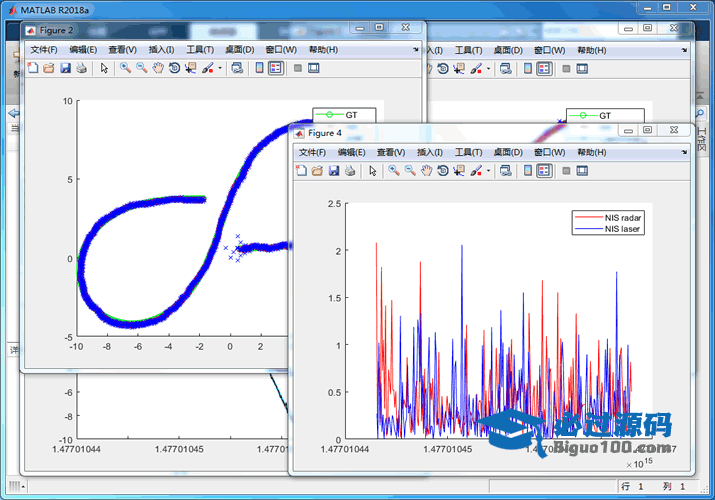Activate Zoom In tool in Figure 4

coord(394,171)
